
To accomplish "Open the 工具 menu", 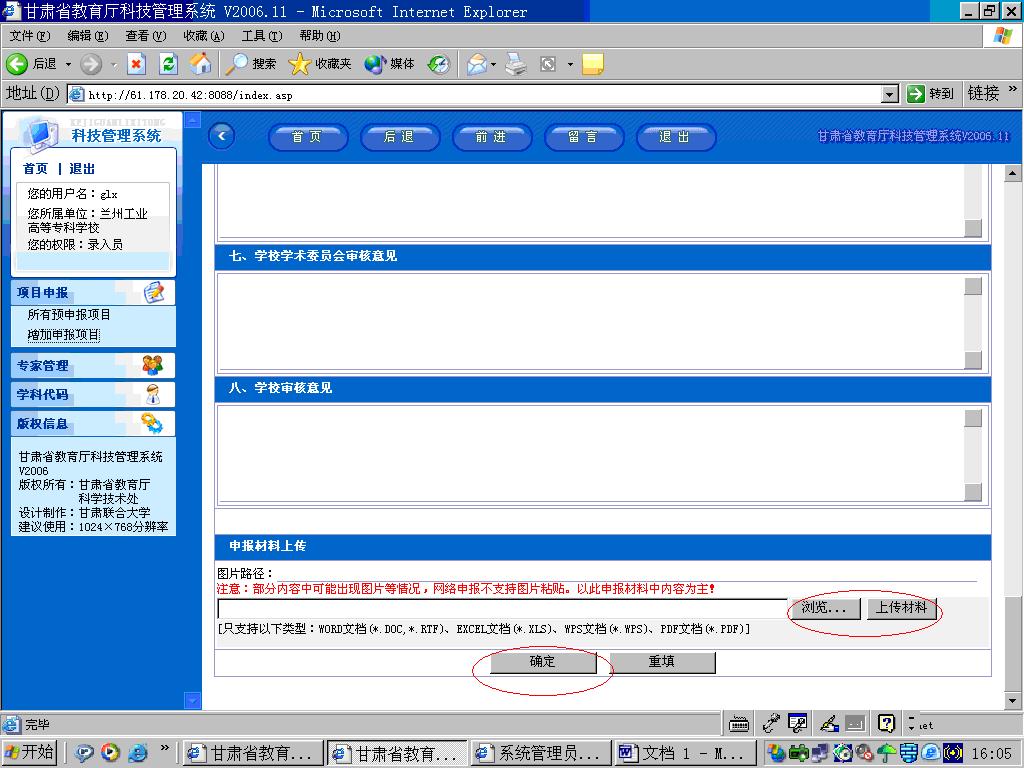I will point(260,36).
